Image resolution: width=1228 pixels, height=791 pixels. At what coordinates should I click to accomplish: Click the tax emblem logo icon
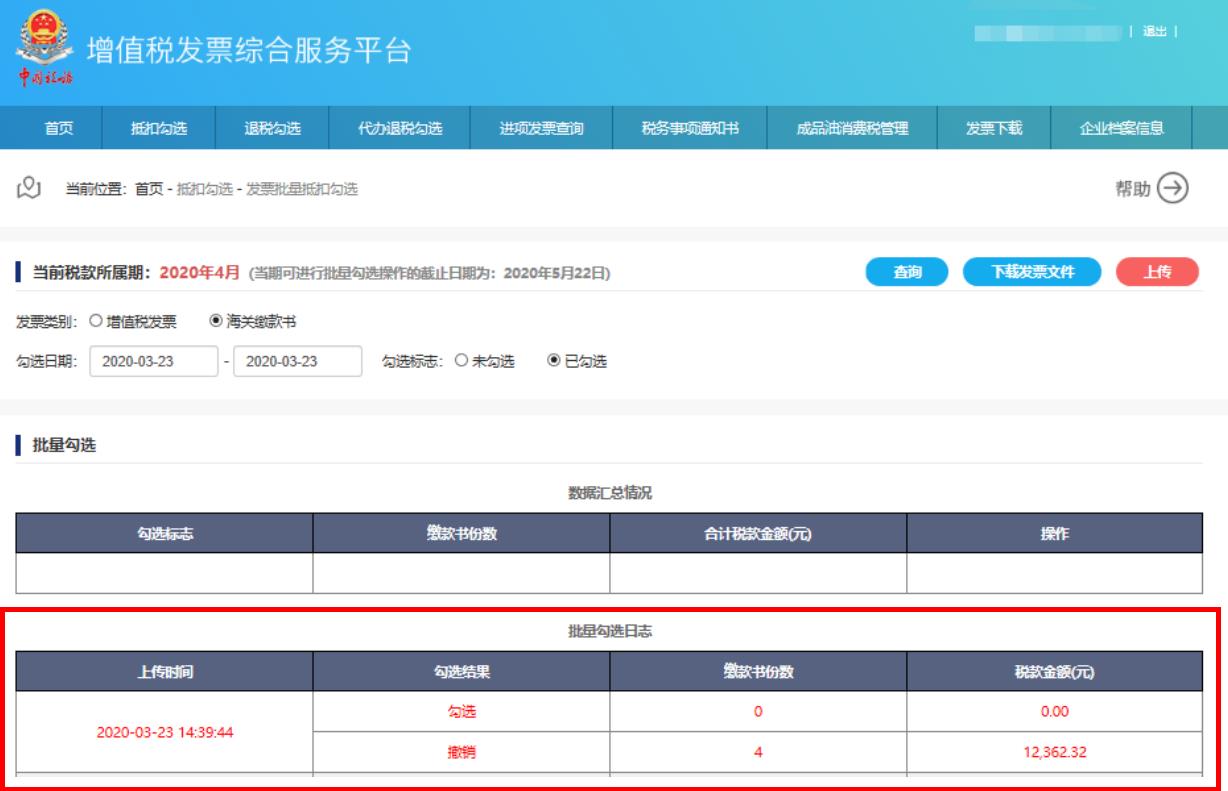click(42, 46)
